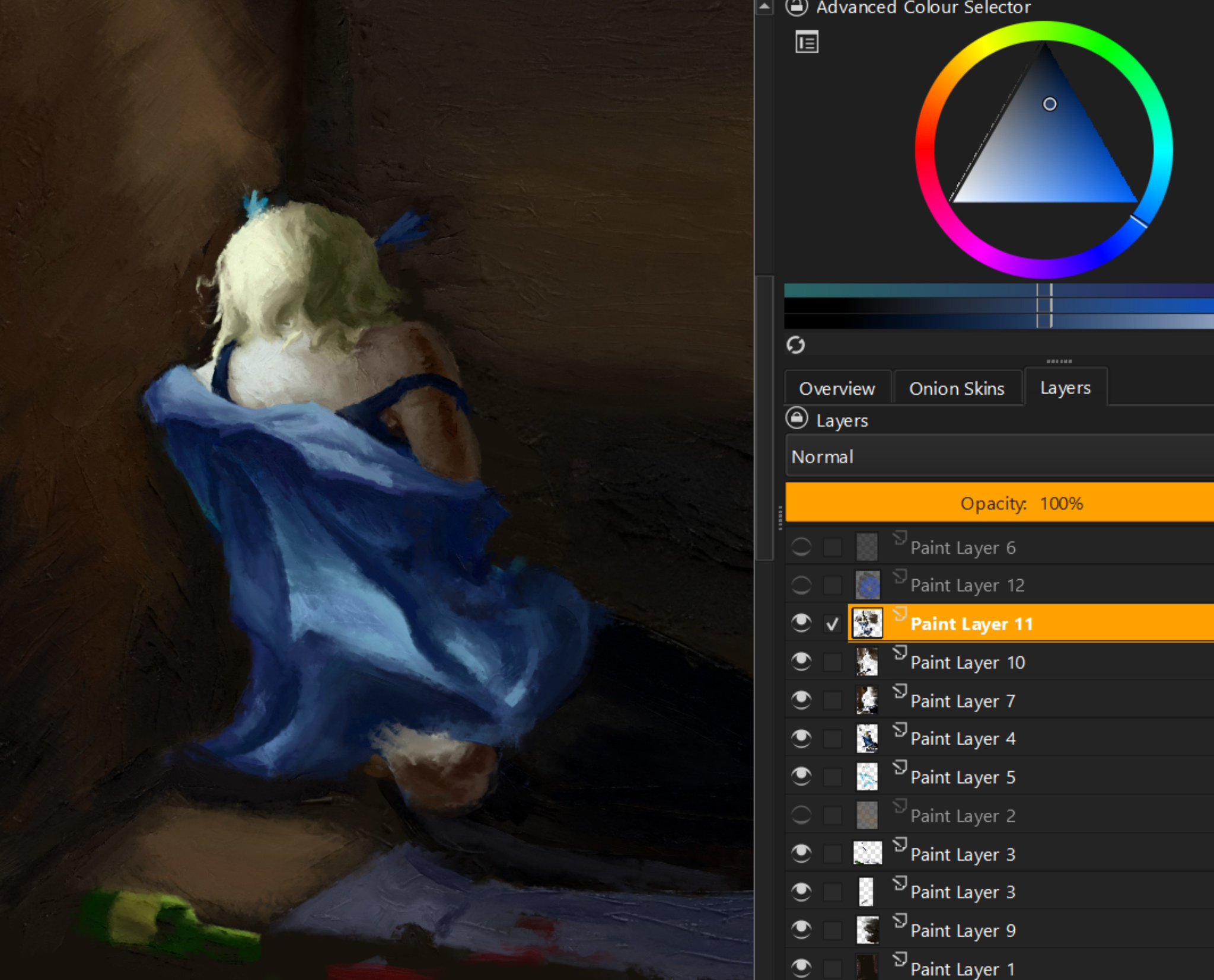Click the layer type icon on Paint Layer 10
Screen dimensions: 1214x980
point(900,653)
